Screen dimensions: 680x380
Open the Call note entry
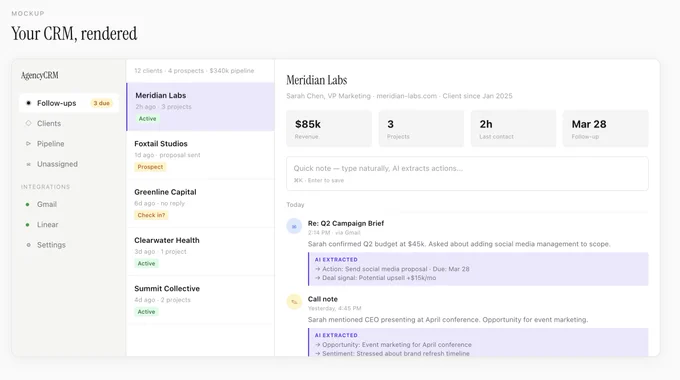click(323, 299)
